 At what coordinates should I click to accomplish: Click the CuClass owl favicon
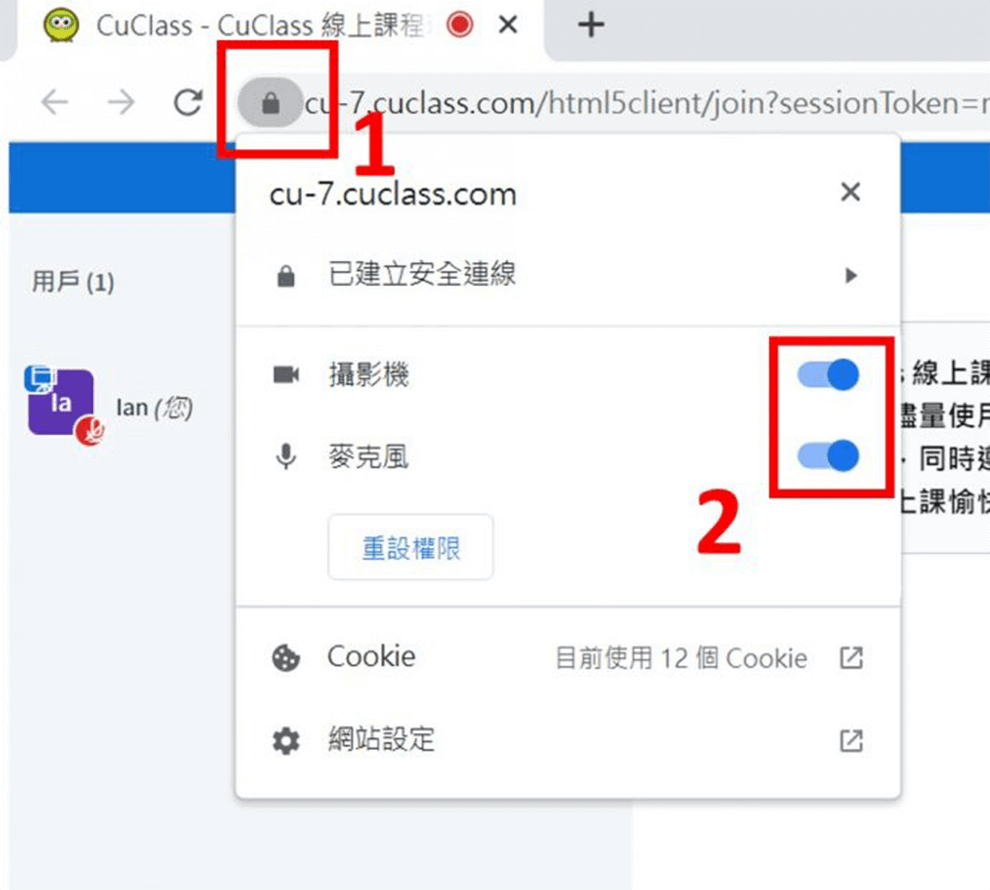[61, 25]
